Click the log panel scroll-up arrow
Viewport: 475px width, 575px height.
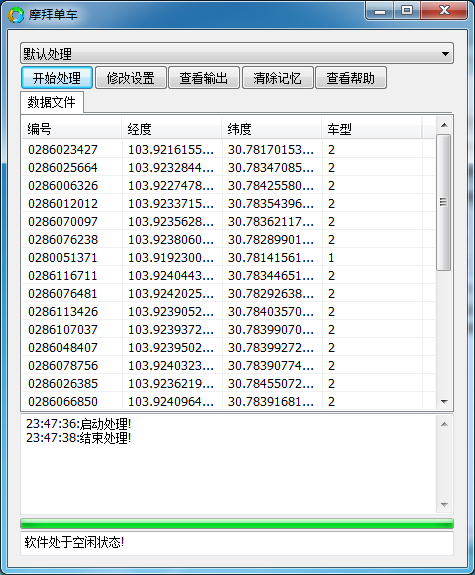point(444,424)
